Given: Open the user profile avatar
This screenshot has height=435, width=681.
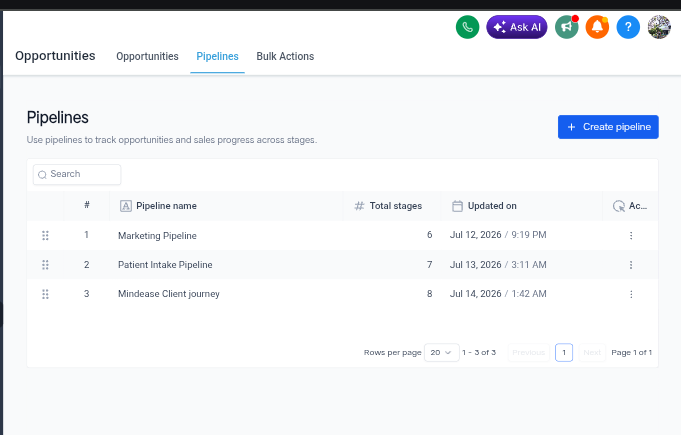Looking at the screenshot, I should pyautogui.click(x=659, y=27).
